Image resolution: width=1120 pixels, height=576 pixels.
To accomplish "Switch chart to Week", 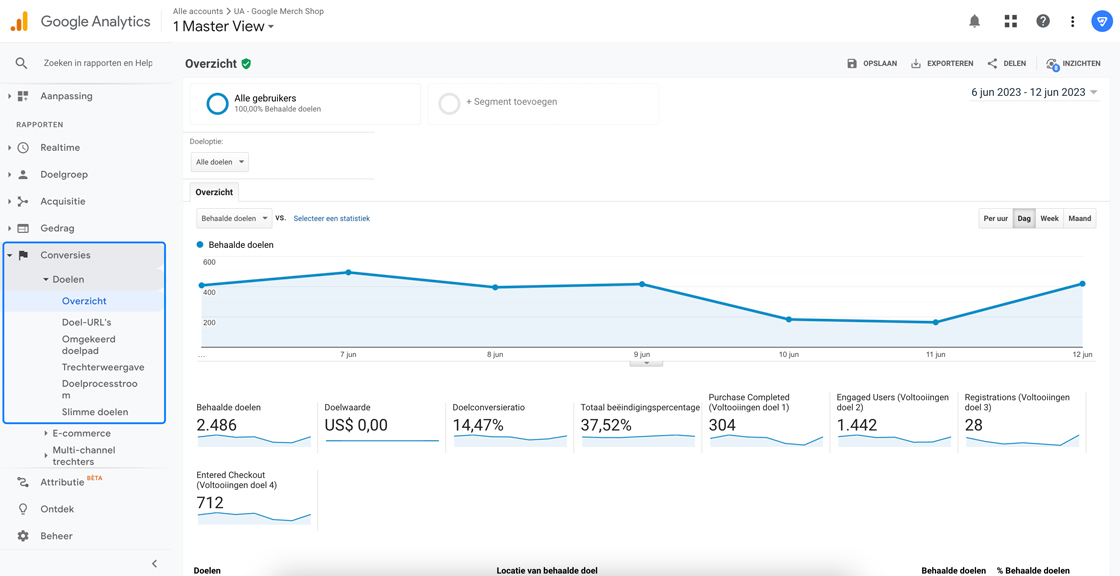I will pos(1049,219).
